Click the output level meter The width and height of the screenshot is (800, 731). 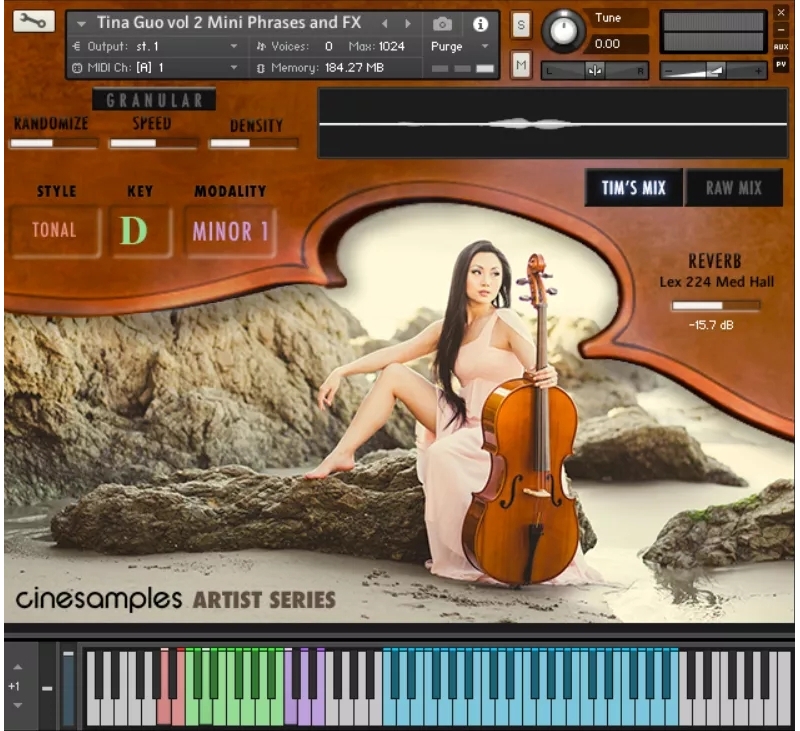pyautogui.click(x=713, y=32)
